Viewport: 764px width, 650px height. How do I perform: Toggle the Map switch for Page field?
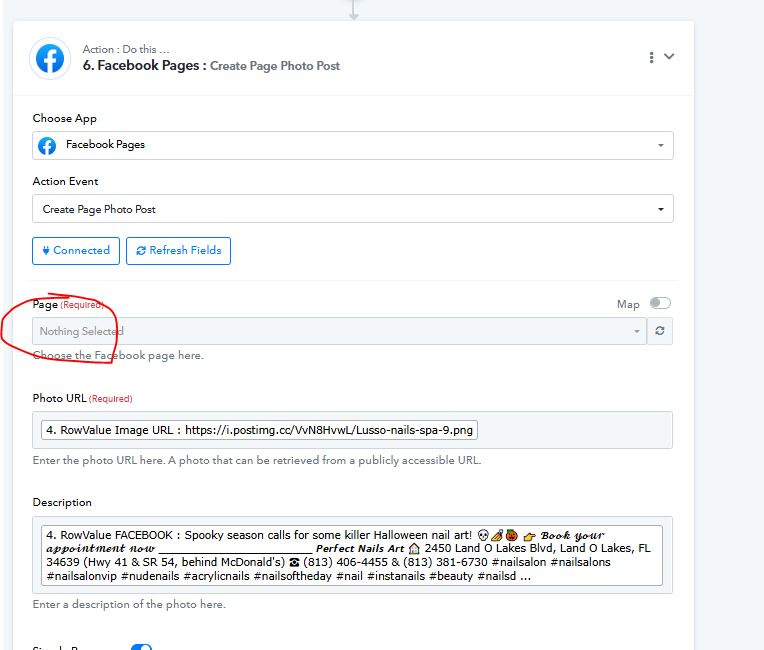pos(660,304)
